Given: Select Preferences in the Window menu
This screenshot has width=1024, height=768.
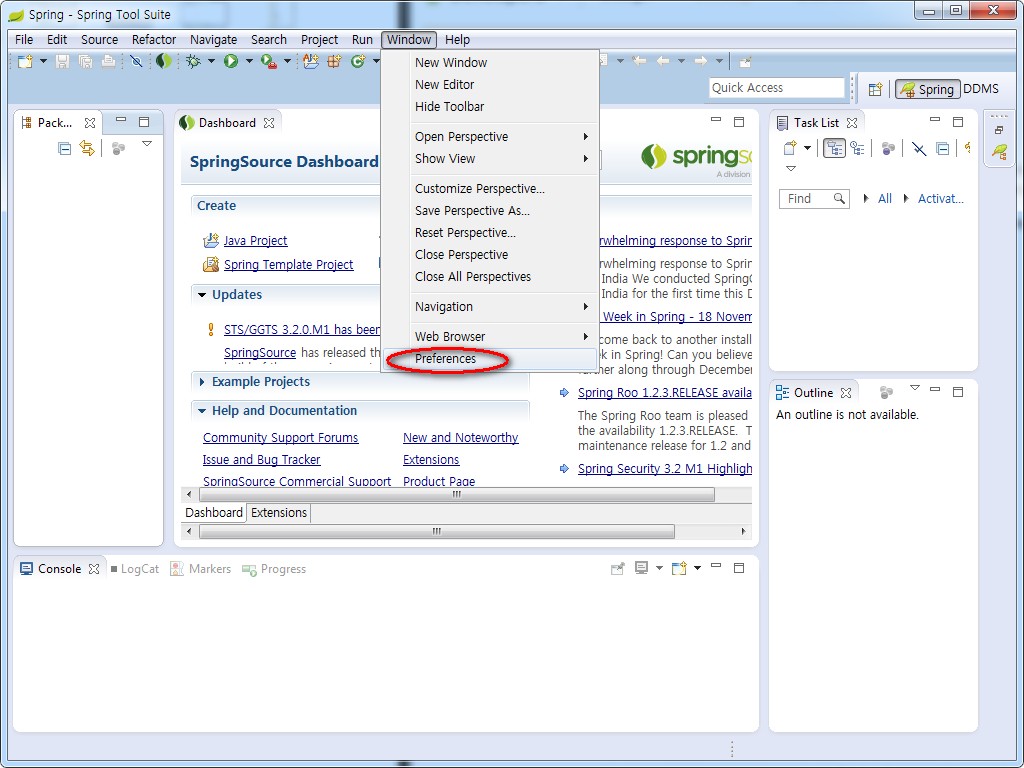Looking at the screenshot, I should click(490, 359).
